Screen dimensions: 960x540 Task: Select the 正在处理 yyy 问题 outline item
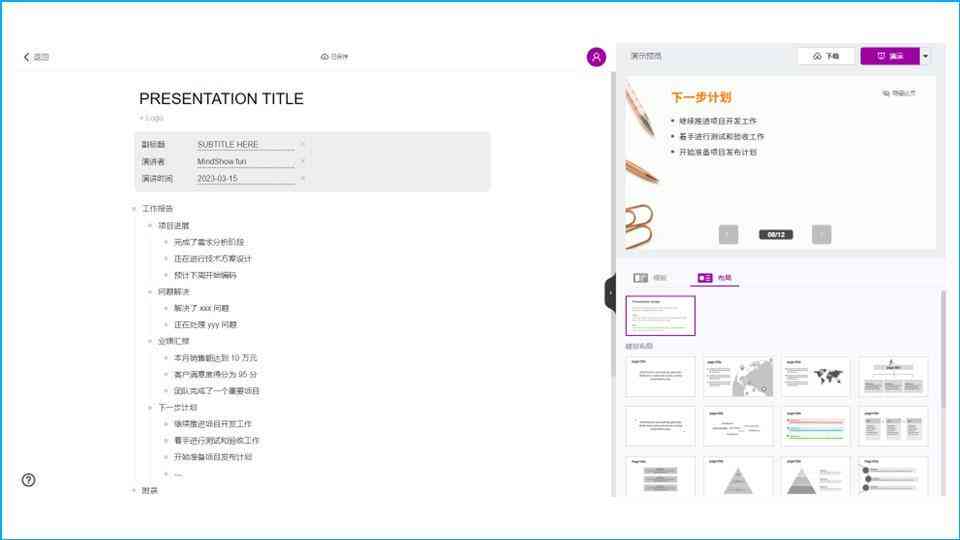(x=205, y=325)
